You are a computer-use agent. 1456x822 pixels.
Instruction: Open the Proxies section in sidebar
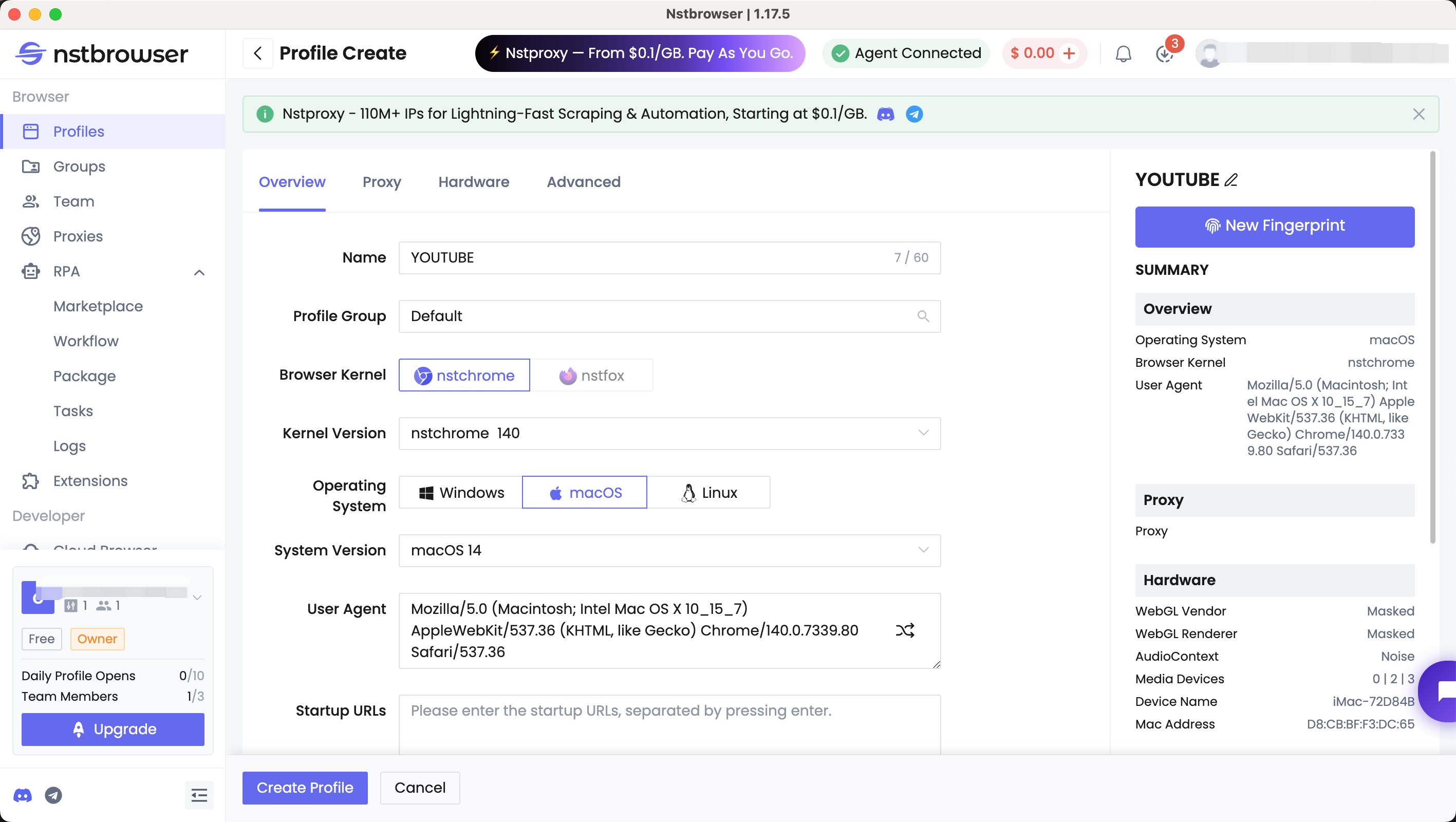click(x=77, y=236)
